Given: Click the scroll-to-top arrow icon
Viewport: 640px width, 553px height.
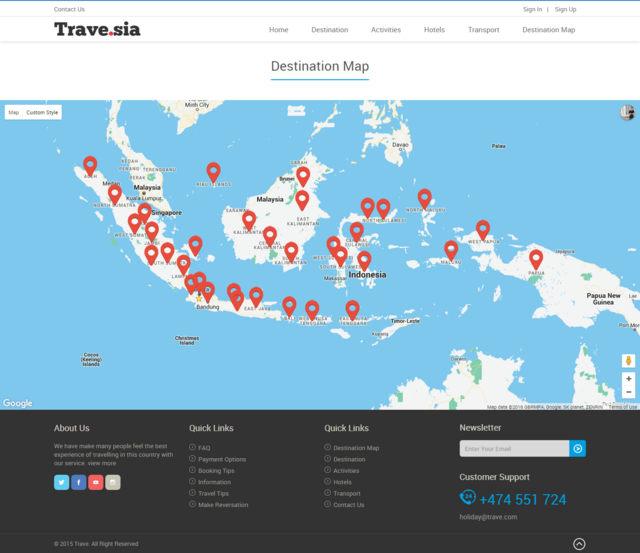Looking at the screenshot, I should tap(579, 544).
